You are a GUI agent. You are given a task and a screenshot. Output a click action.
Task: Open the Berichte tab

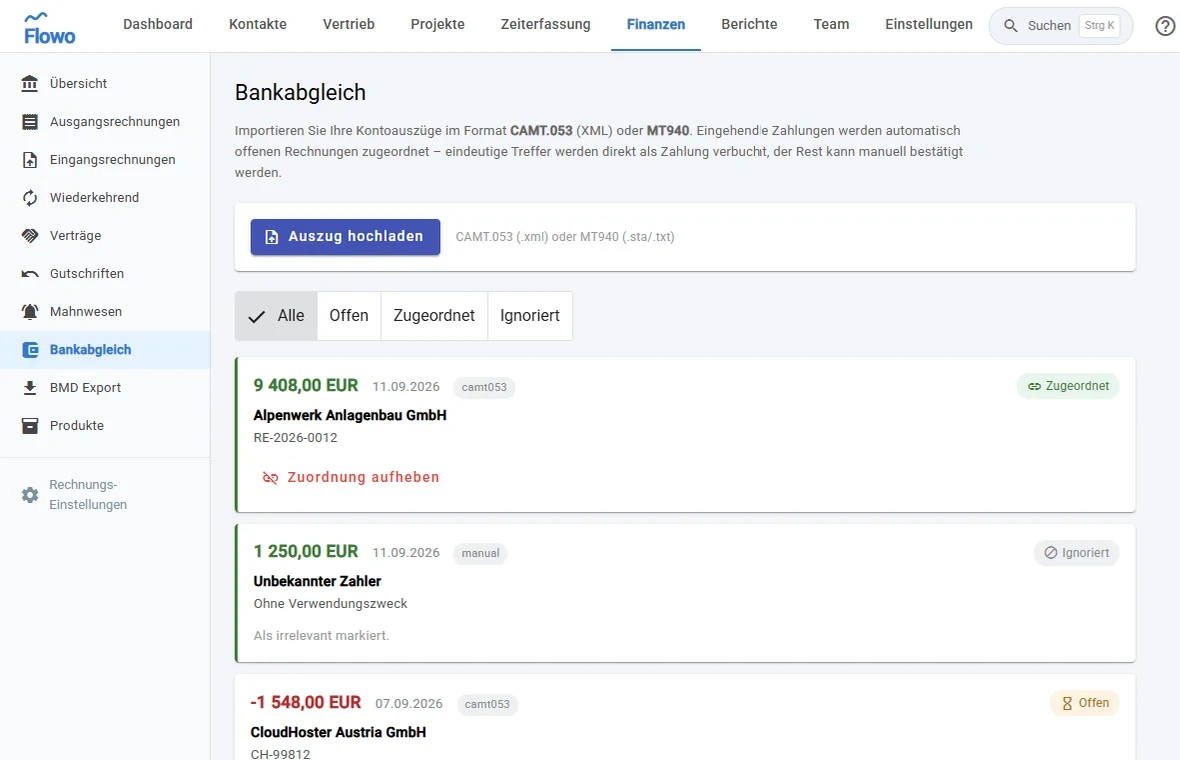pyautogui.click(x=749, y=25)
